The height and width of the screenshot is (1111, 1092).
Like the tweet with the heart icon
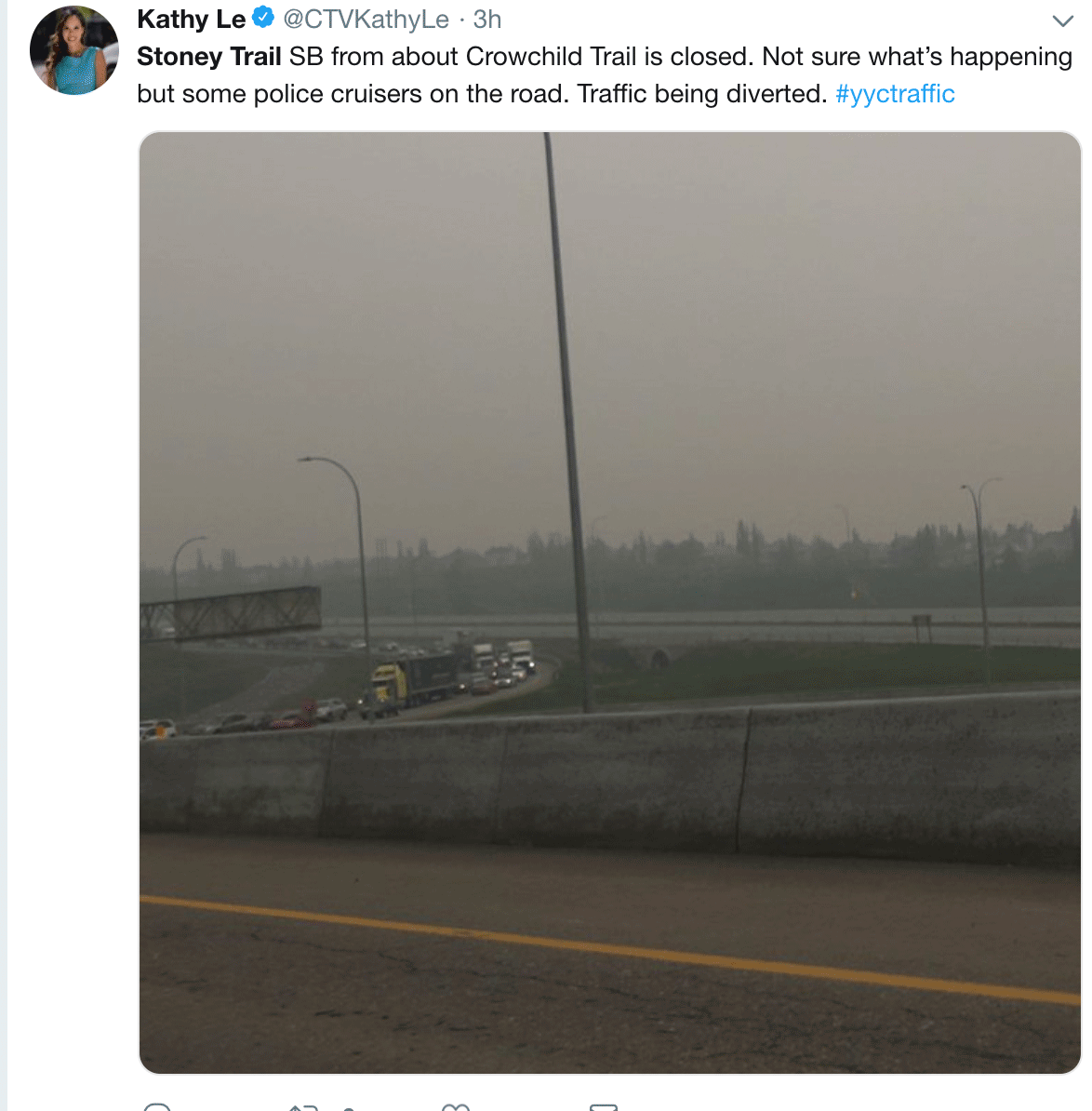456,1107
